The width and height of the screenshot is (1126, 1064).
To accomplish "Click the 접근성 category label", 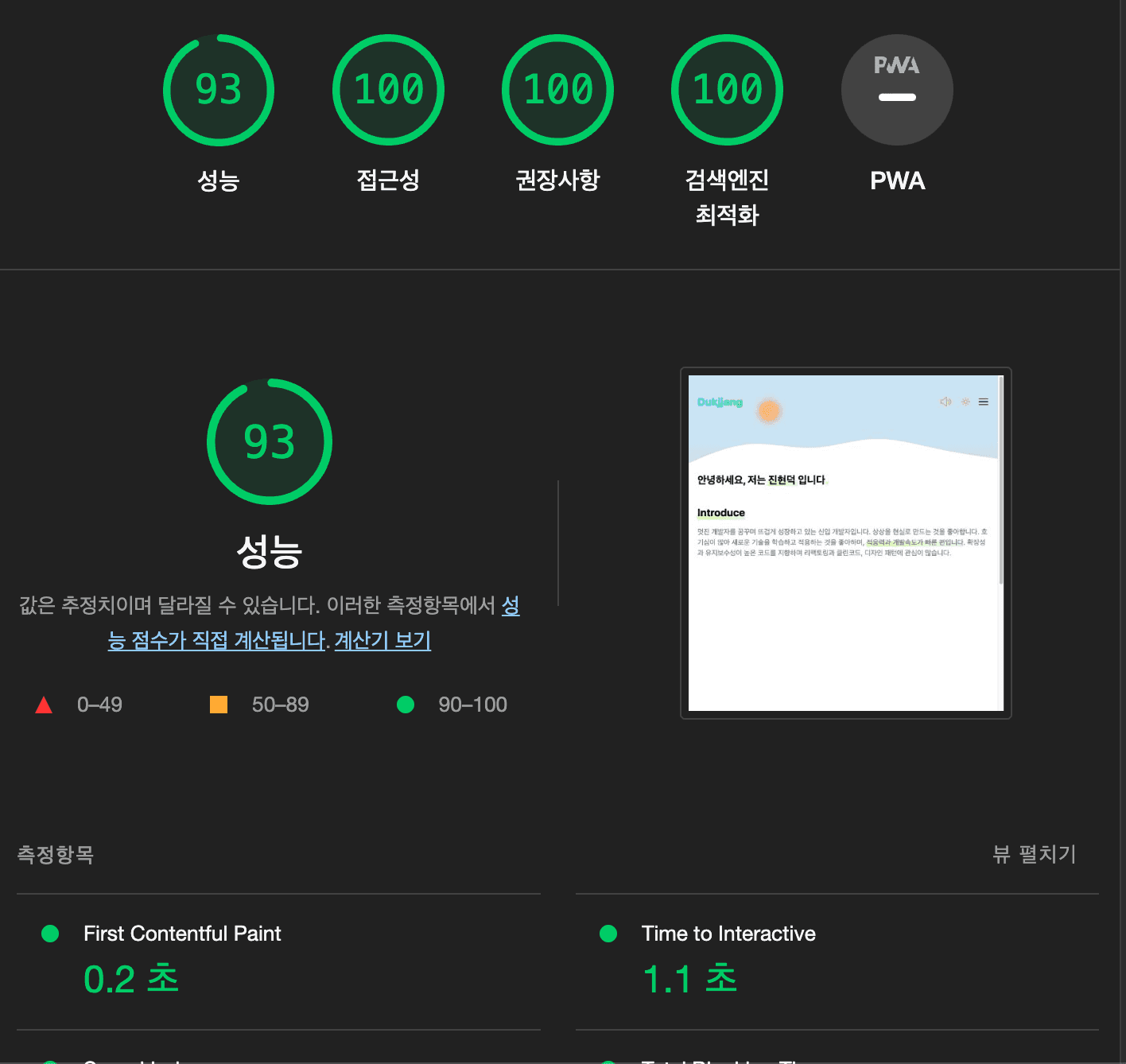I will [388, 181].
